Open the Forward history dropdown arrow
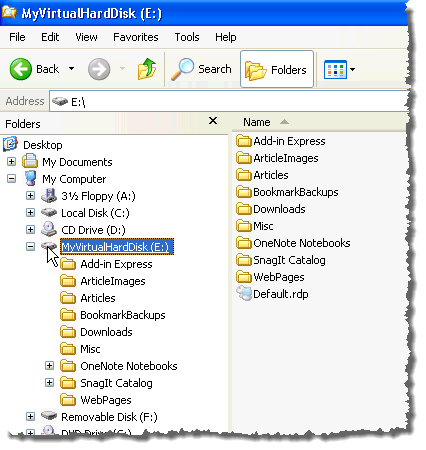426x450 pixels. (122, 69)
